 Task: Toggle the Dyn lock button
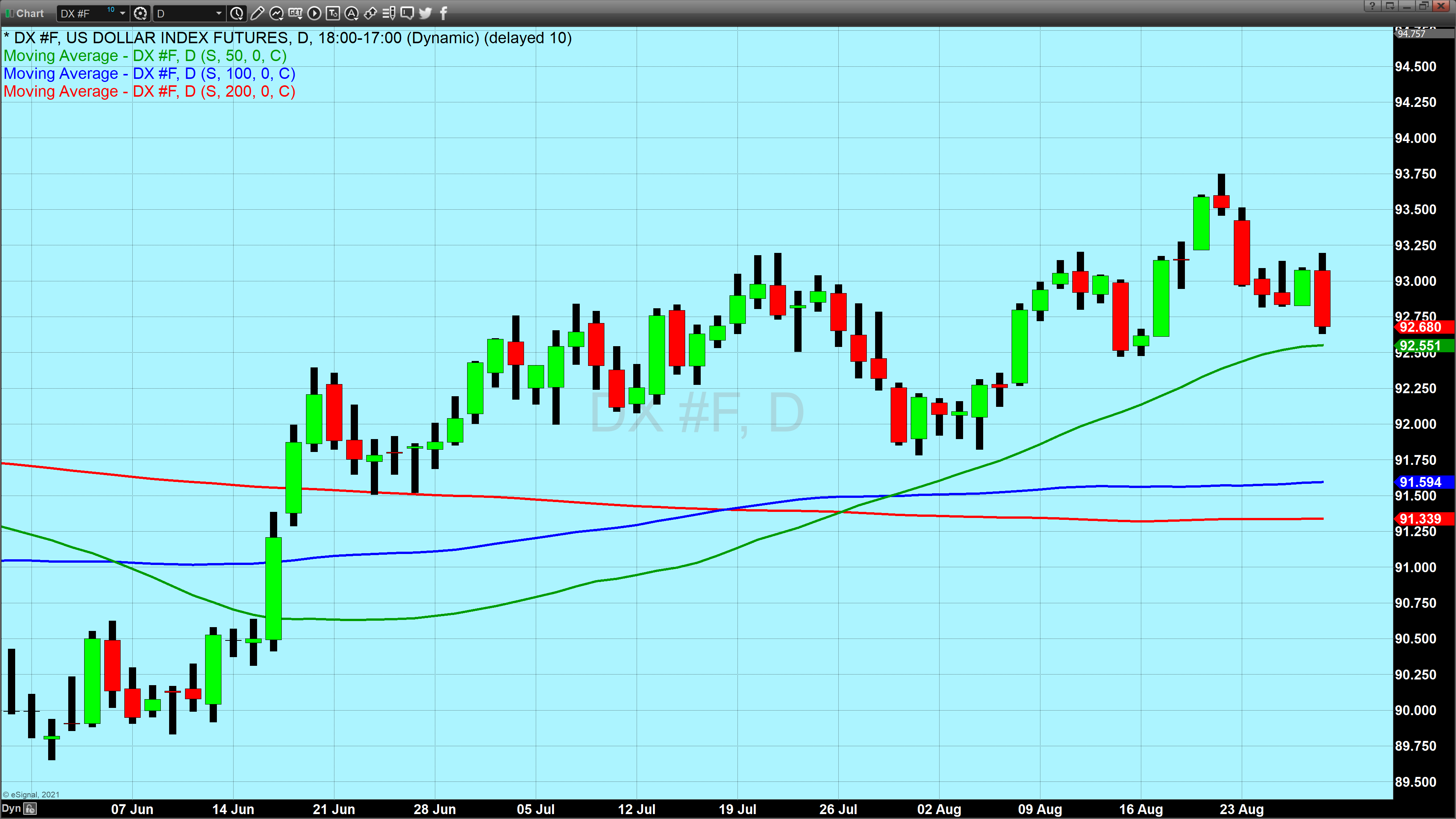pos(30,809)
